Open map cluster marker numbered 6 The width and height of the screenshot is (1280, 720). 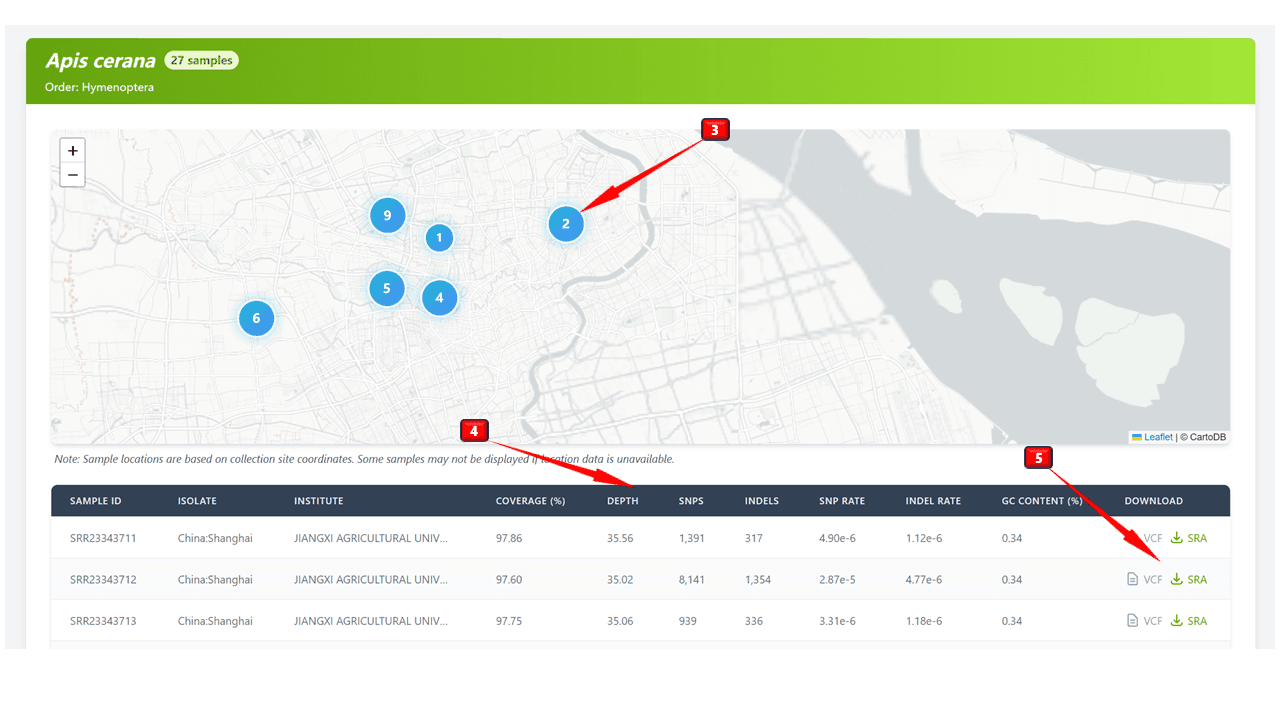pos(256,318)
